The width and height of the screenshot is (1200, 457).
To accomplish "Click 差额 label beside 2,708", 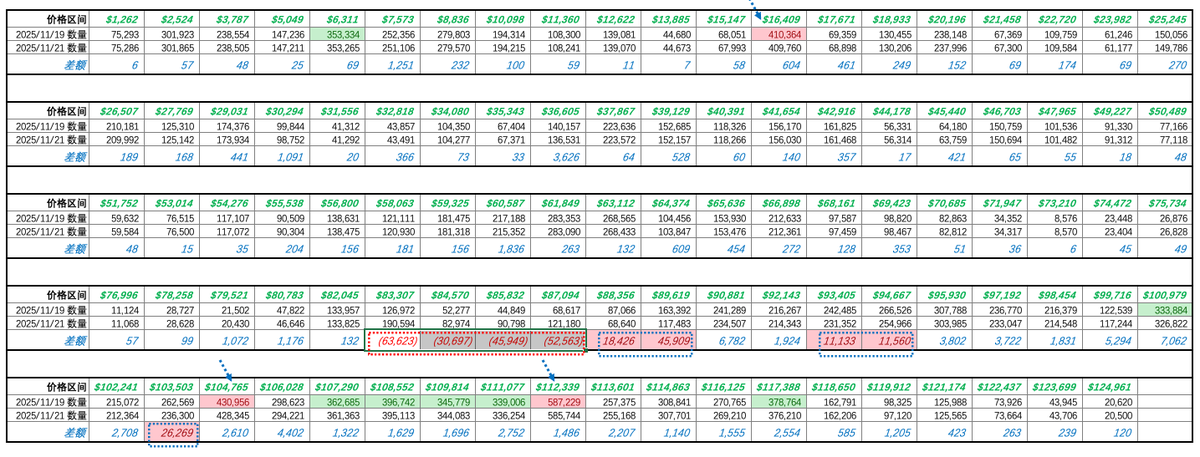I will tap(76, 432).
